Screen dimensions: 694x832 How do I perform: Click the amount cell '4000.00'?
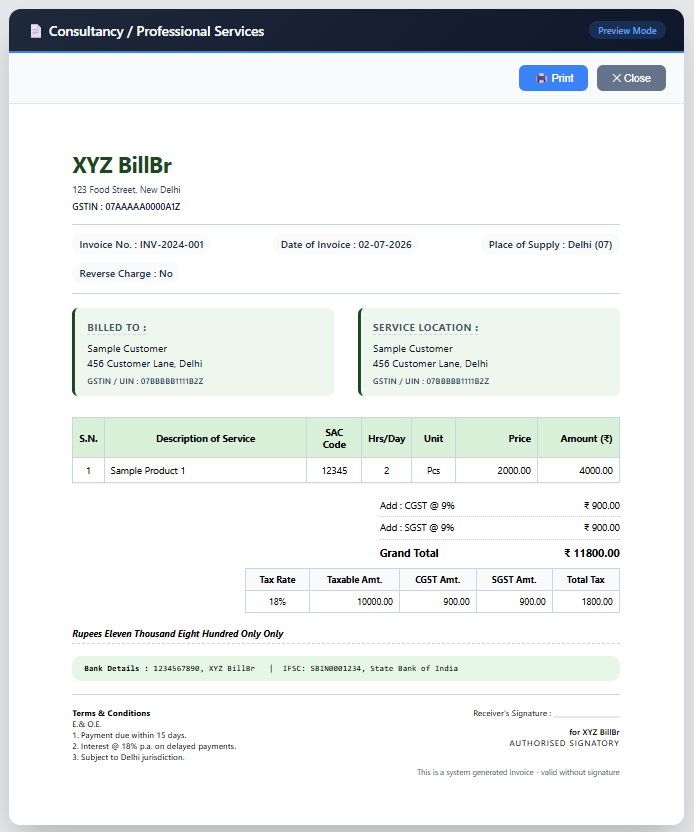(x=579, y=471)
